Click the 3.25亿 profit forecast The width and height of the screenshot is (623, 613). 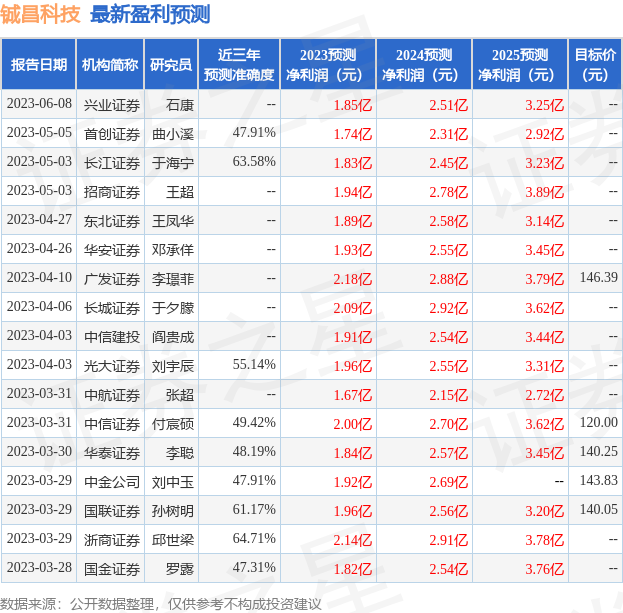[x=545, y=105]
